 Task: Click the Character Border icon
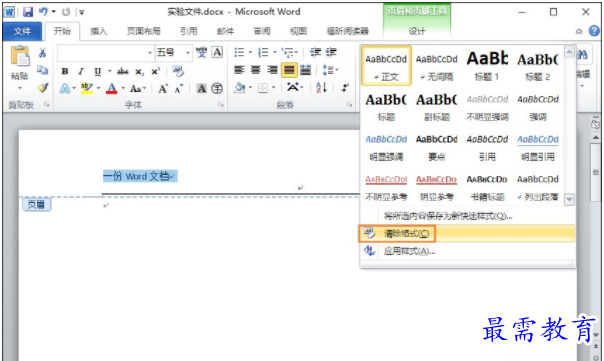click(217, 52)
